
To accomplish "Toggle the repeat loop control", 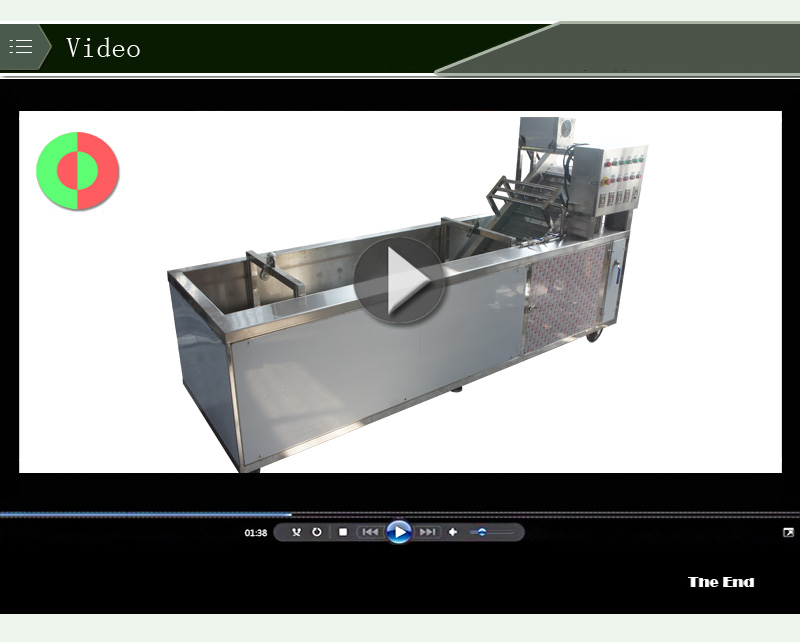I will pos(317,532).
